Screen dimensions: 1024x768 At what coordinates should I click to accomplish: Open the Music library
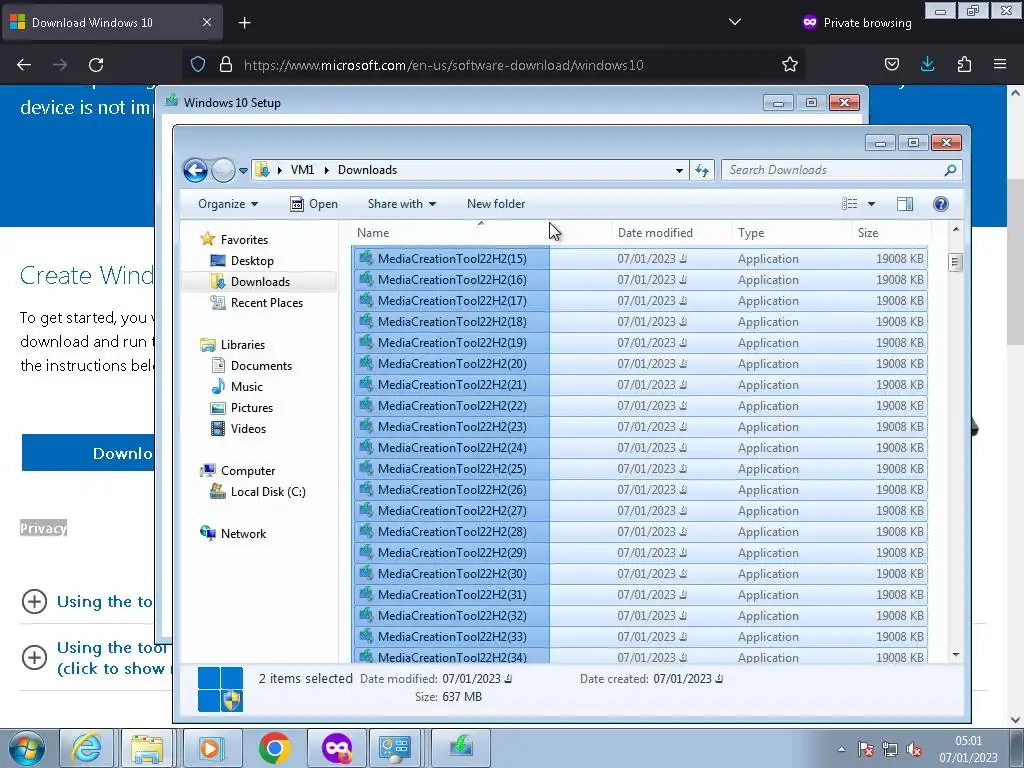[246, 387]
